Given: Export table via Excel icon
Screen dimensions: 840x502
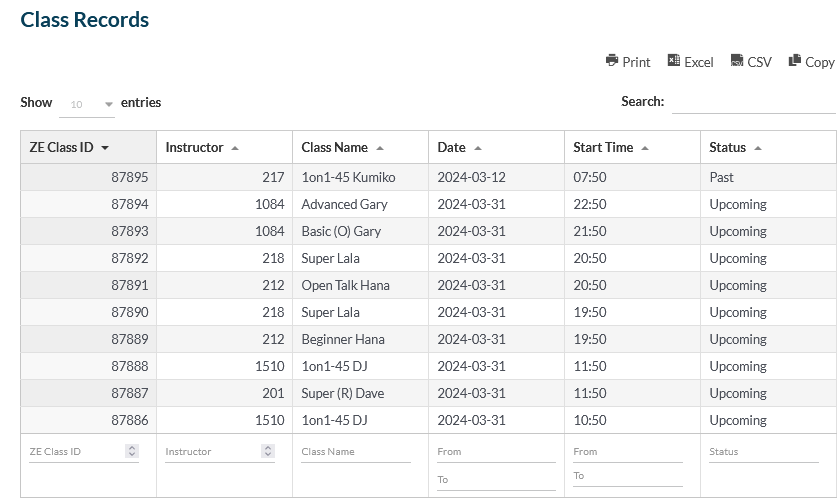Looking at the screenshot, I should [x=673, y=60].
